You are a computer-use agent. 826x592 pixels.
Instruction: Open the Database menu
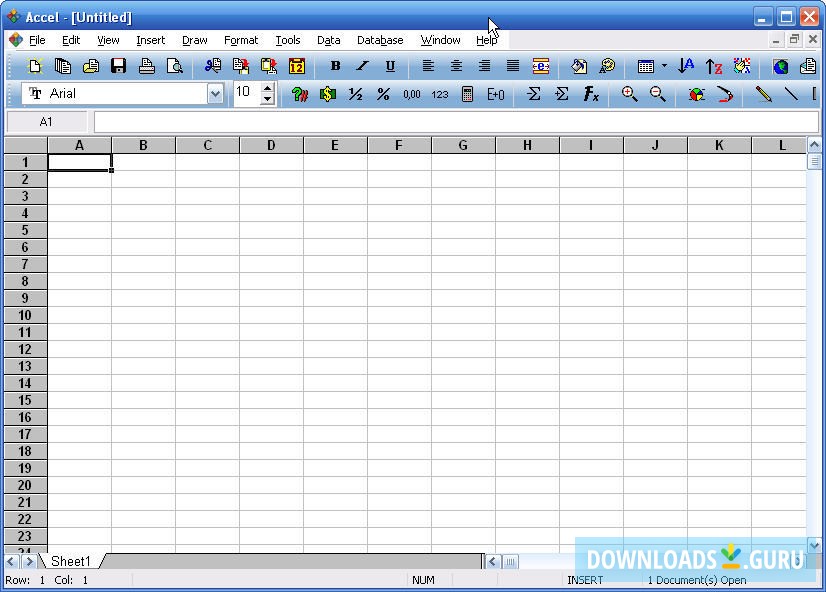click(x=380, y=40)
